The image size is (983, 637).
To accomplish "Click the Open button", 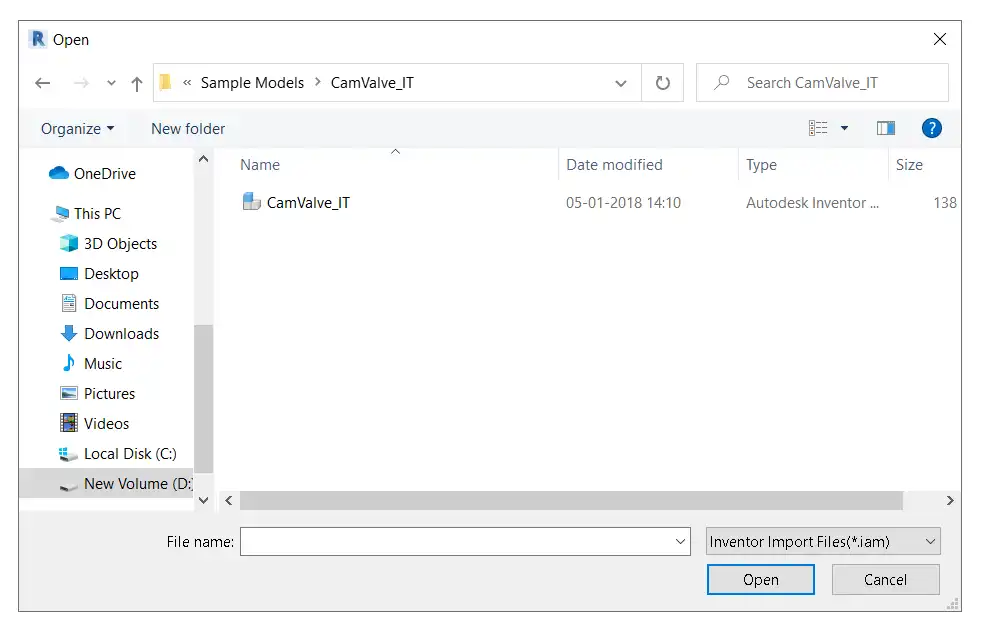I will (x=760, y=580).
